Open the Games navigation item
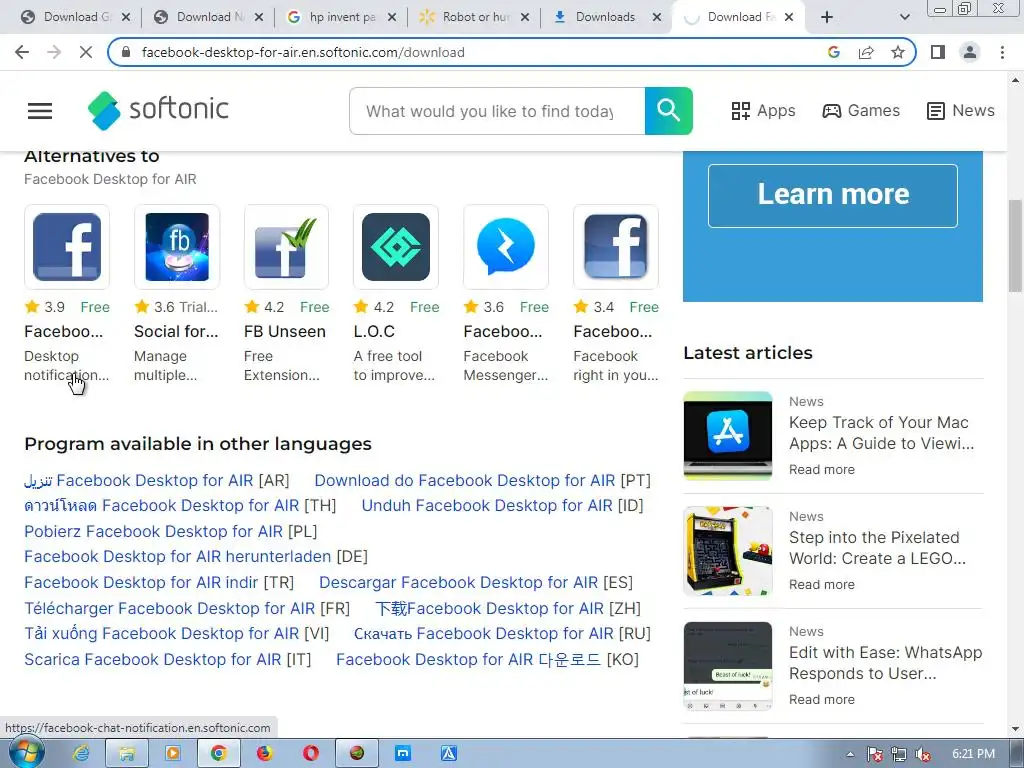 pyautogui.click(x=861, y=110)
